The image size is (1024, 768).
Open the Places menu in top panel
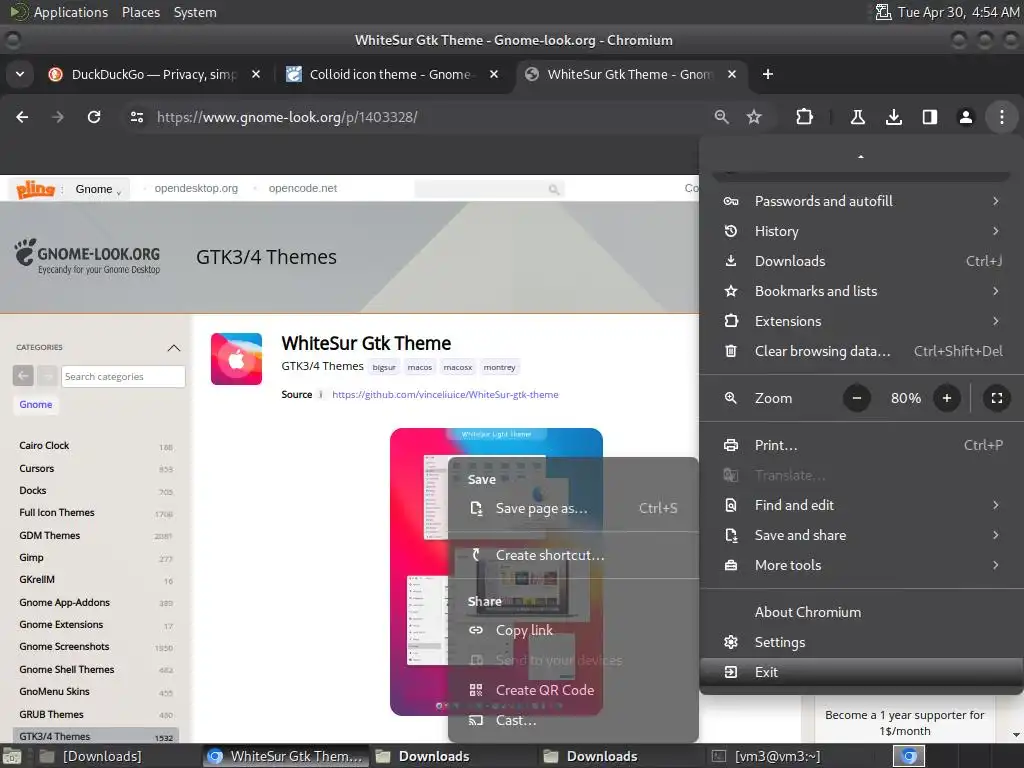(141, 12)
